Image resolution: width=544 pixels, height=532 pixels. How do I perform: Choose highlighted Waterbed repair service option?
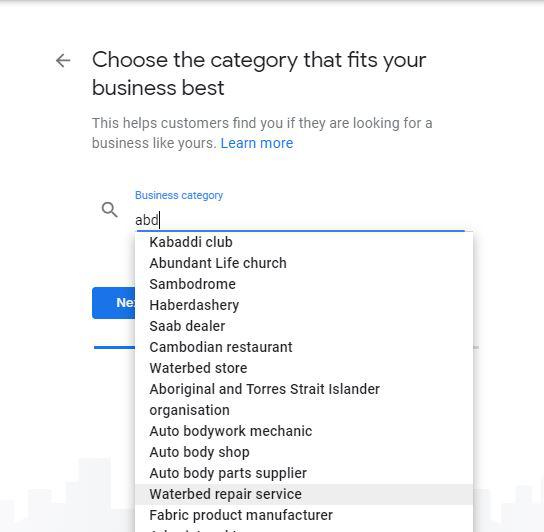(x=304, y=494)
